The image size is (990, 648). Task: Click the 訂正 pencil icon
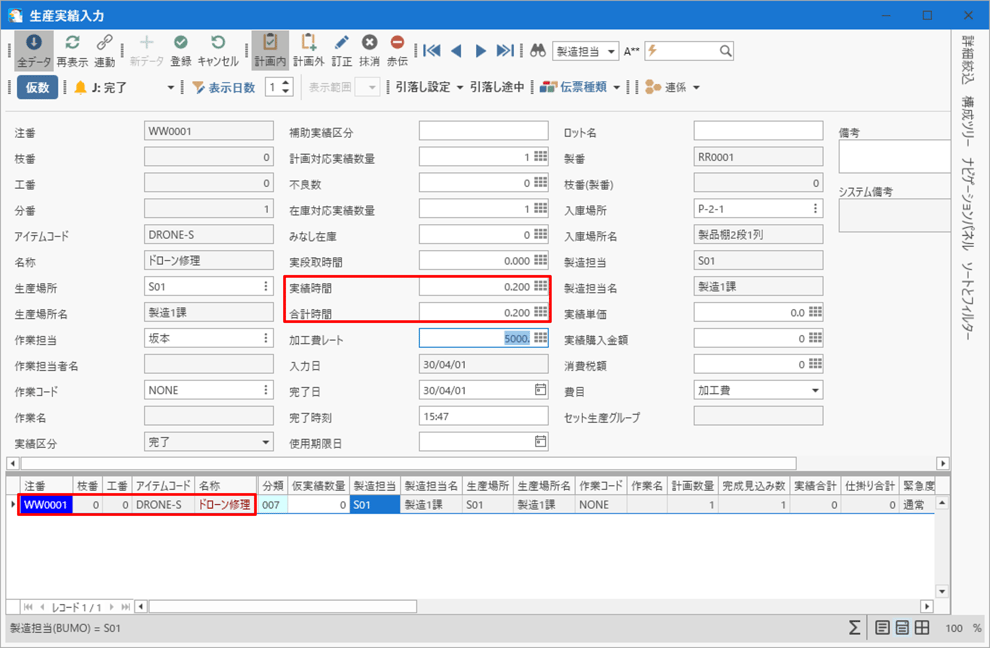pos(342,43)
